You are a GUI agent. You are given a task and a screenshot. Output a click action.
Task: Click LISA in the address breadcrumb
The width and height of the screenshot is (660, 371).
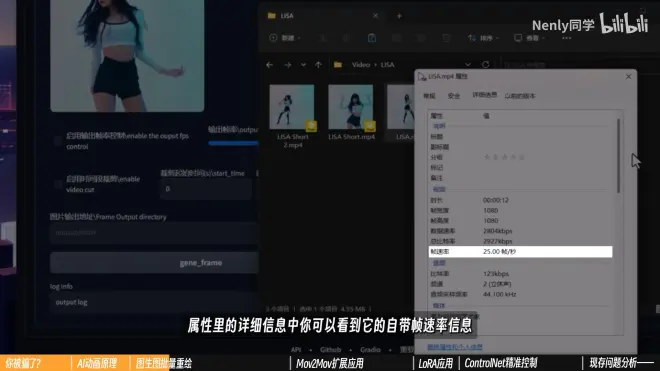tap(387, 65)
